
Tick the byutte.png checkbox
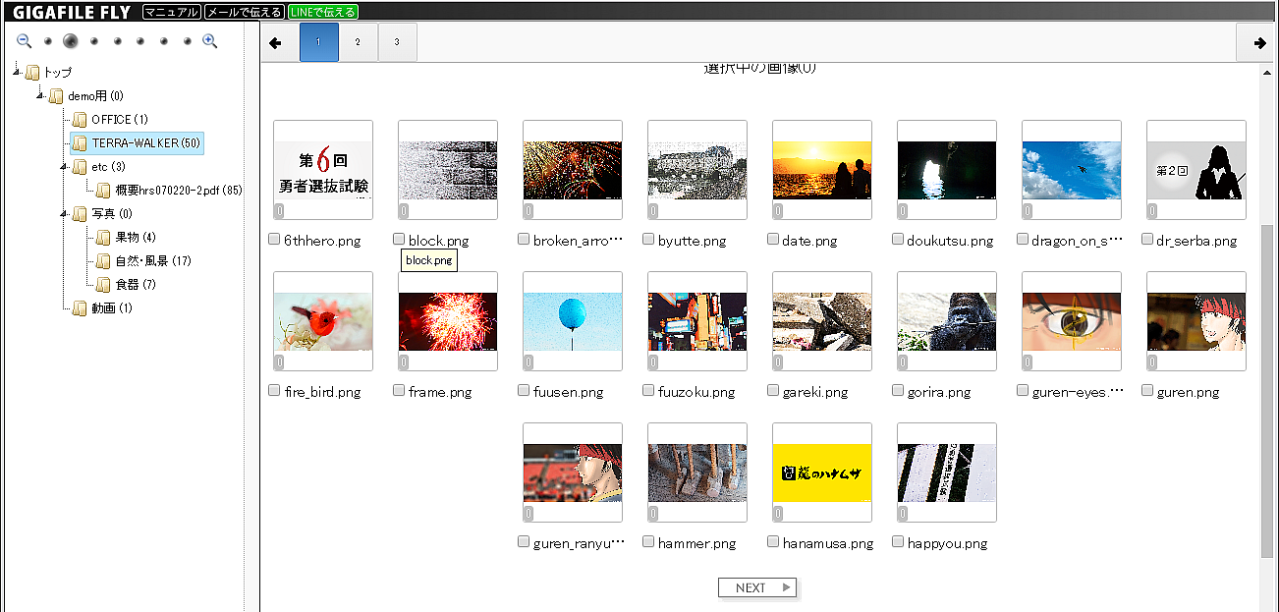(648, 239)
